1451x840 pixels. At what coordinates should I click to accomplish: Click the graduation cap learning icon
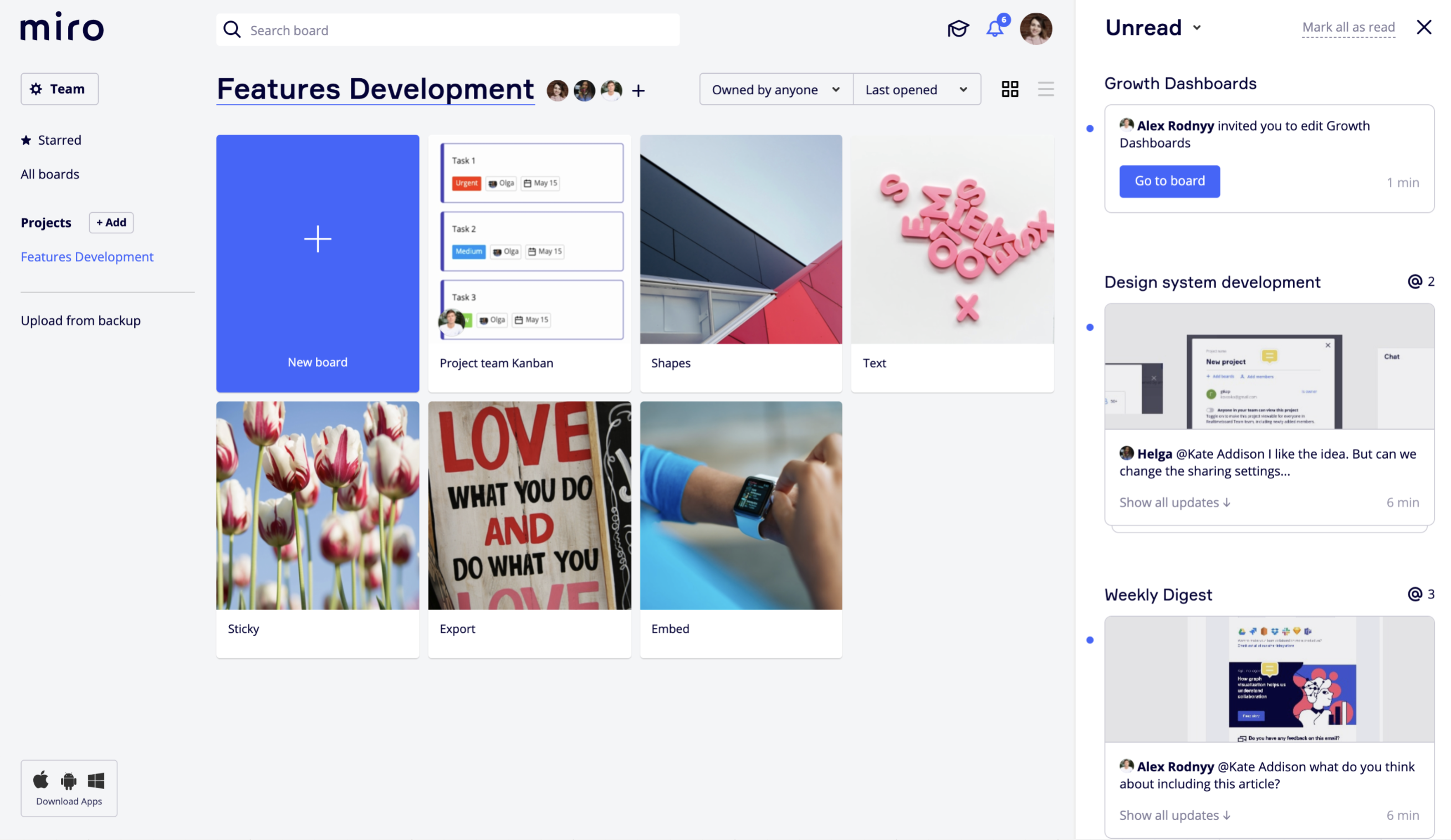point(958,29)
